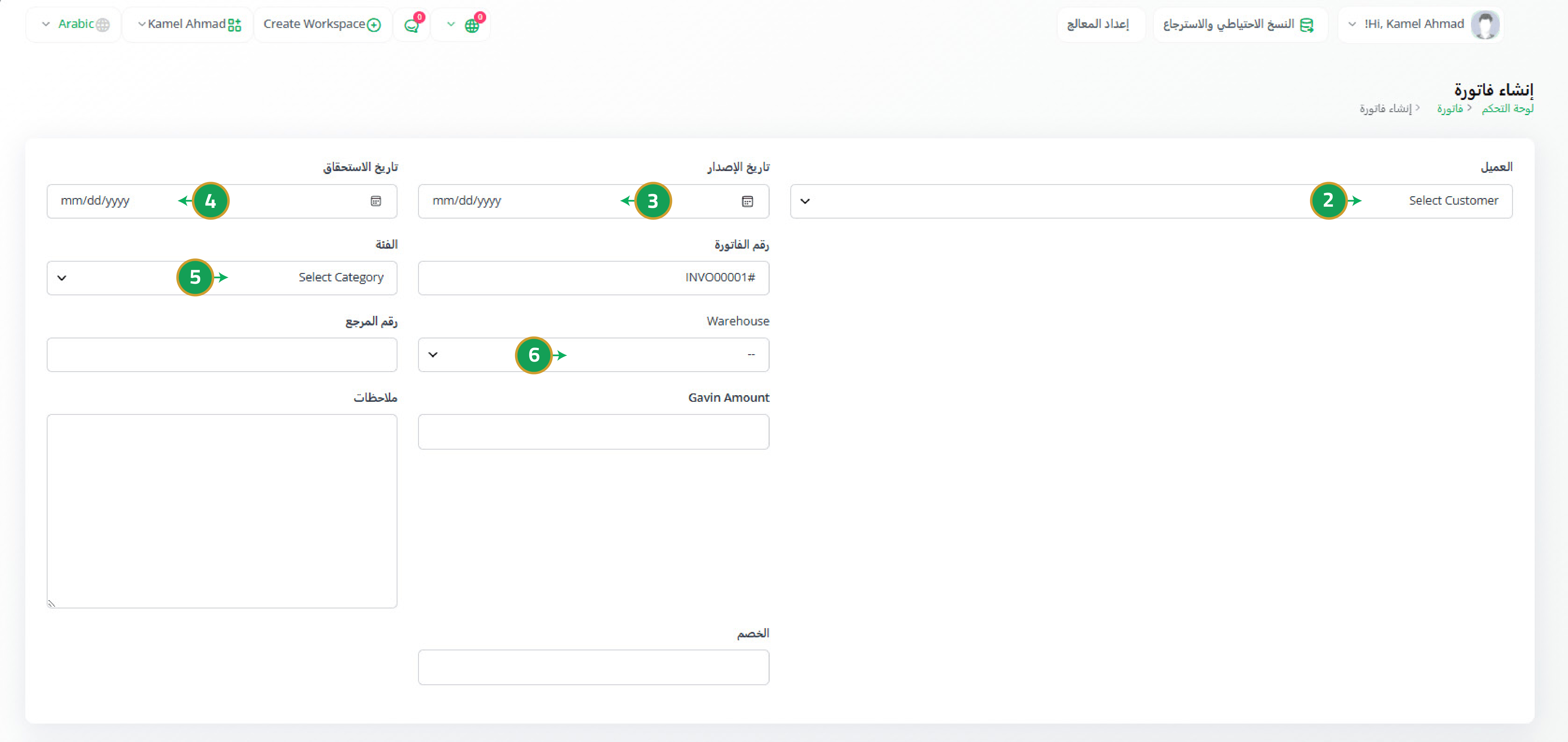Click the chevron arrow in the Warehouse field

tap(433, 354)
